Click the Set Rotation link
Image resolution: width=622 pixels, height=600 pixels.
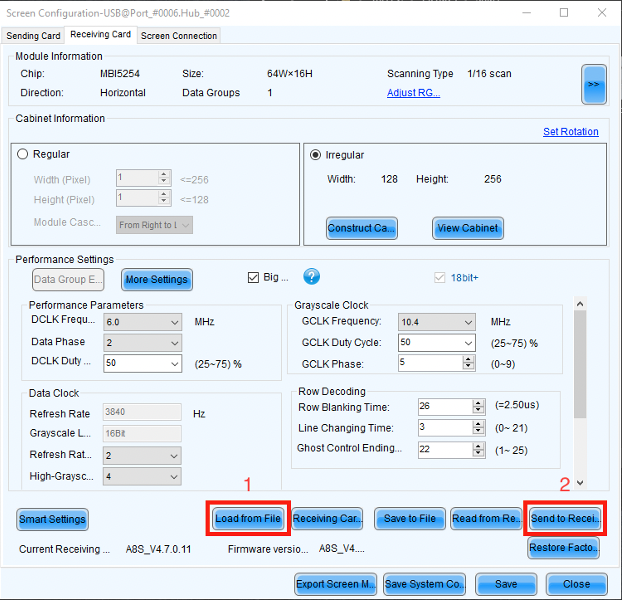click(x=570, y=132)
